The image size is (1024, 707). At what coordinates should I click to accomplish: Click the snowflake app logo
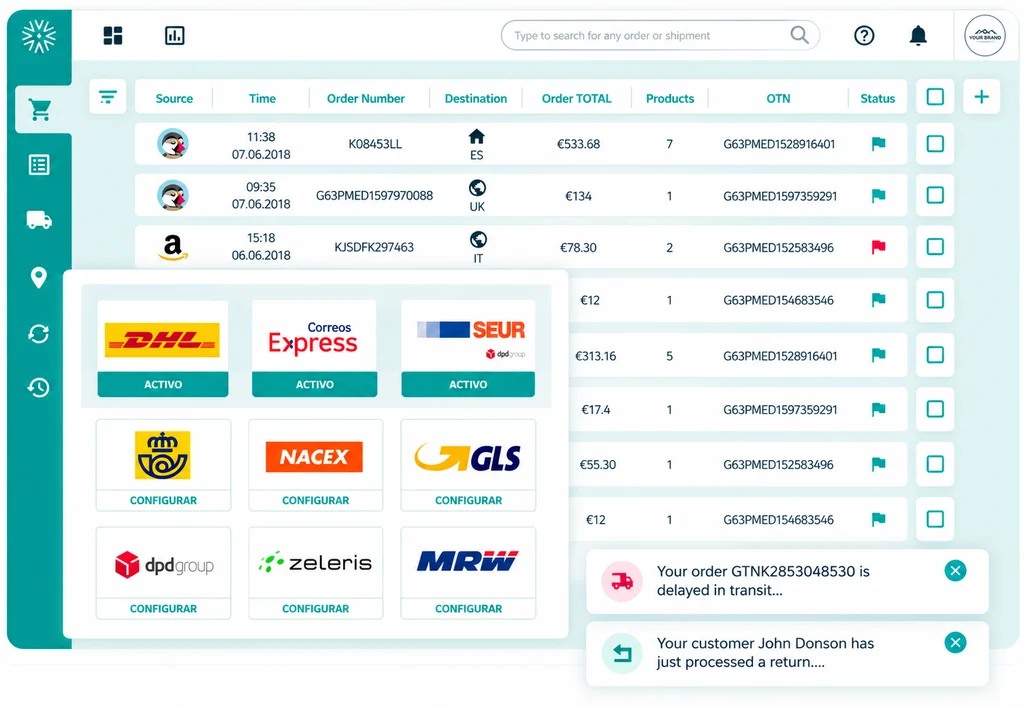pos(39,36)
